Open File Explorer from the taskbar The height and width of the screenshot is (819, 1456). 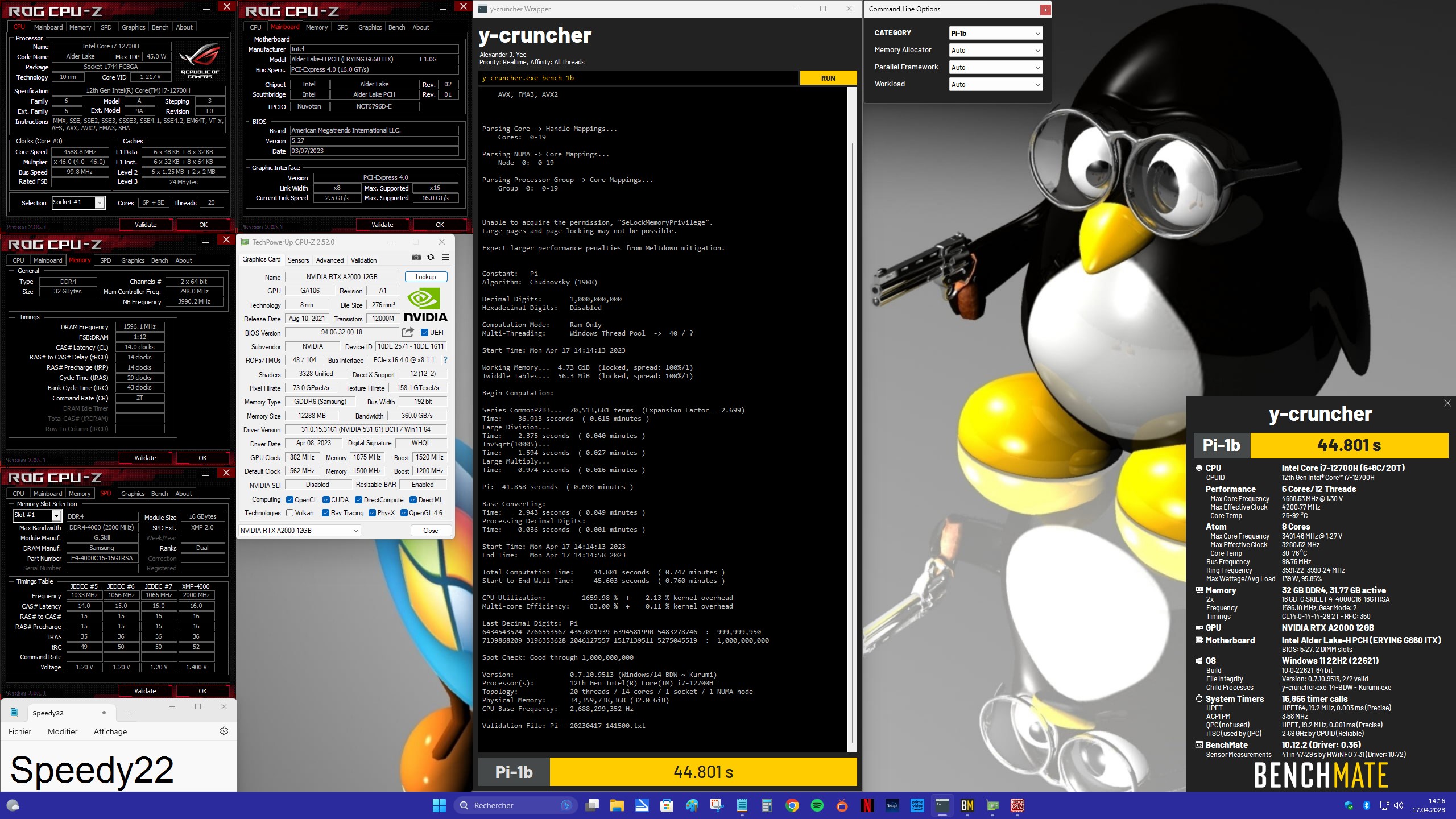point(617,805)
